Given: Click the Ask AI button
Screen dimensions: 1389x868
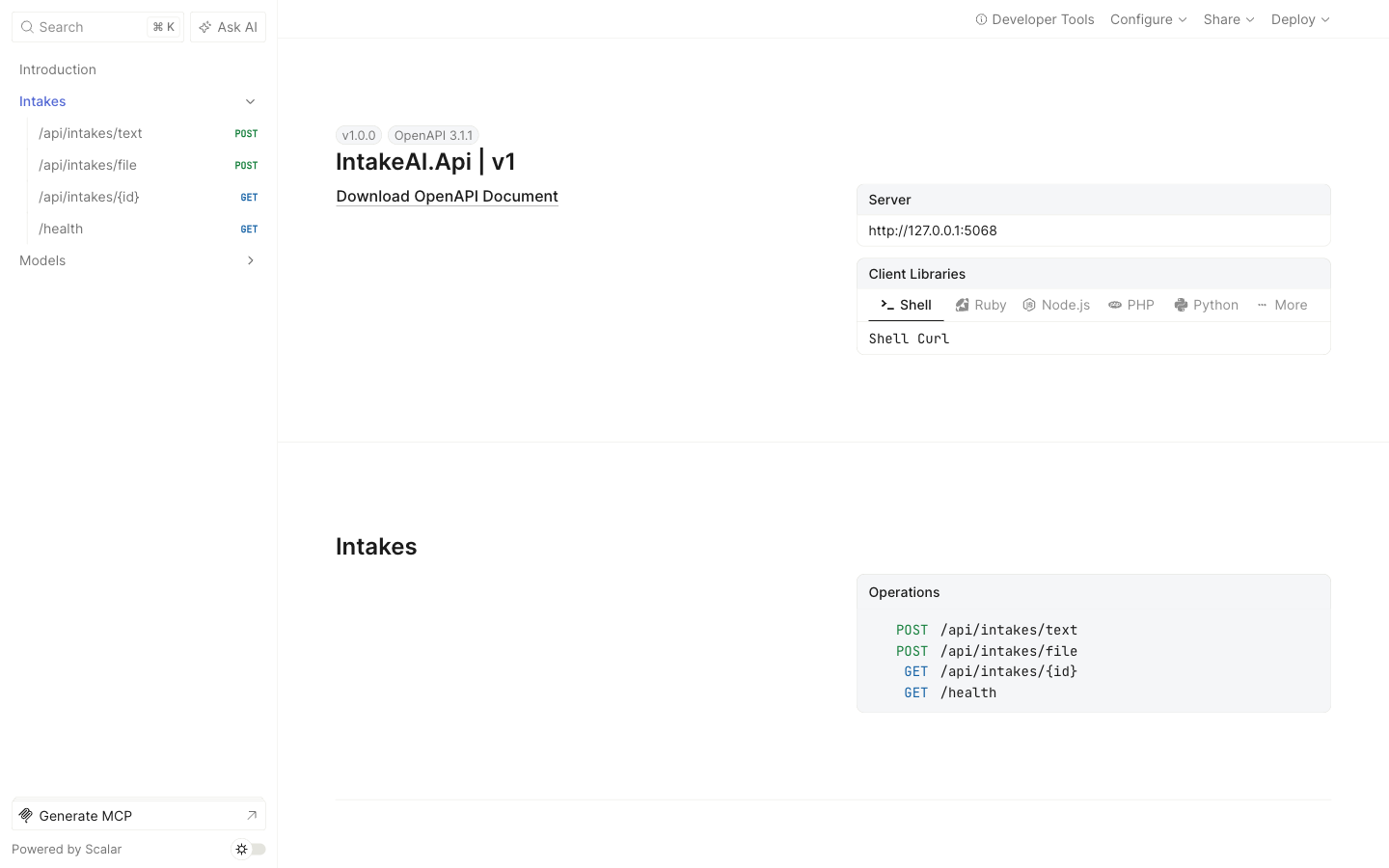Looking at the screenshot, I should [x=228, y=27].
